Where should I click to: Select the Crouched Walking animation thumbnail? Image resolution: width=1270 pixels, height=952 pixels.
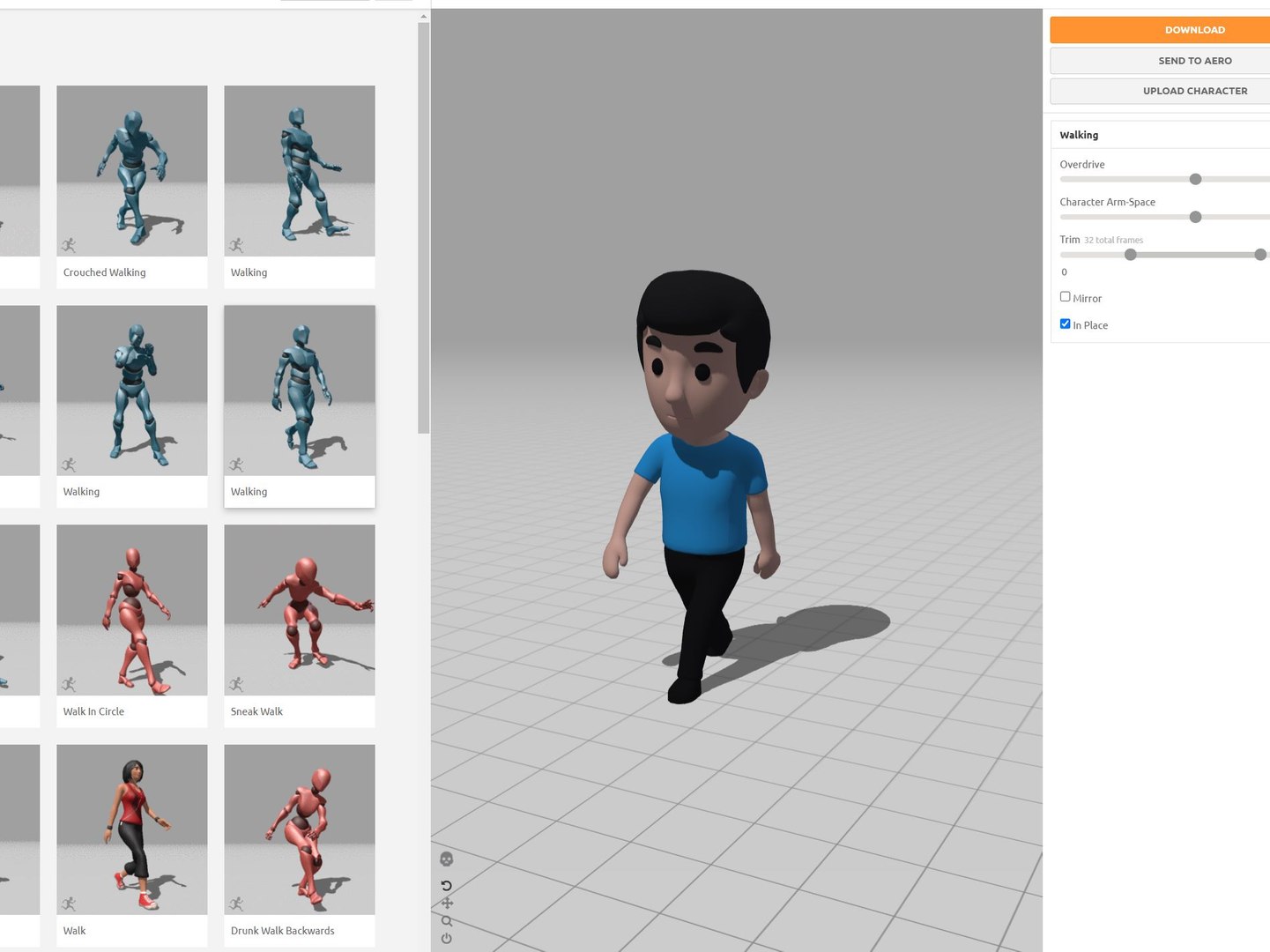132,171
